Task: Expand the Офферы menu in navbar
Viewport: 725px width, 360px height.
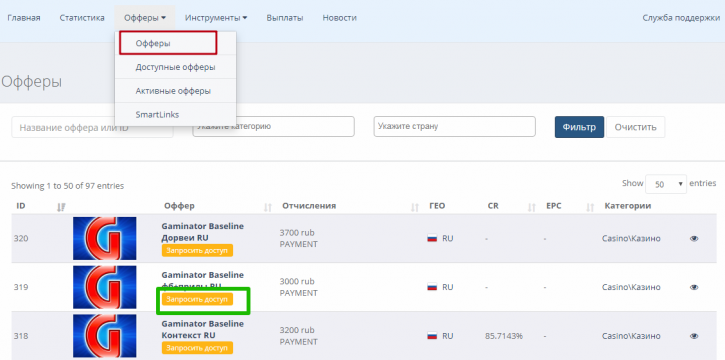Action: [145, 18]
